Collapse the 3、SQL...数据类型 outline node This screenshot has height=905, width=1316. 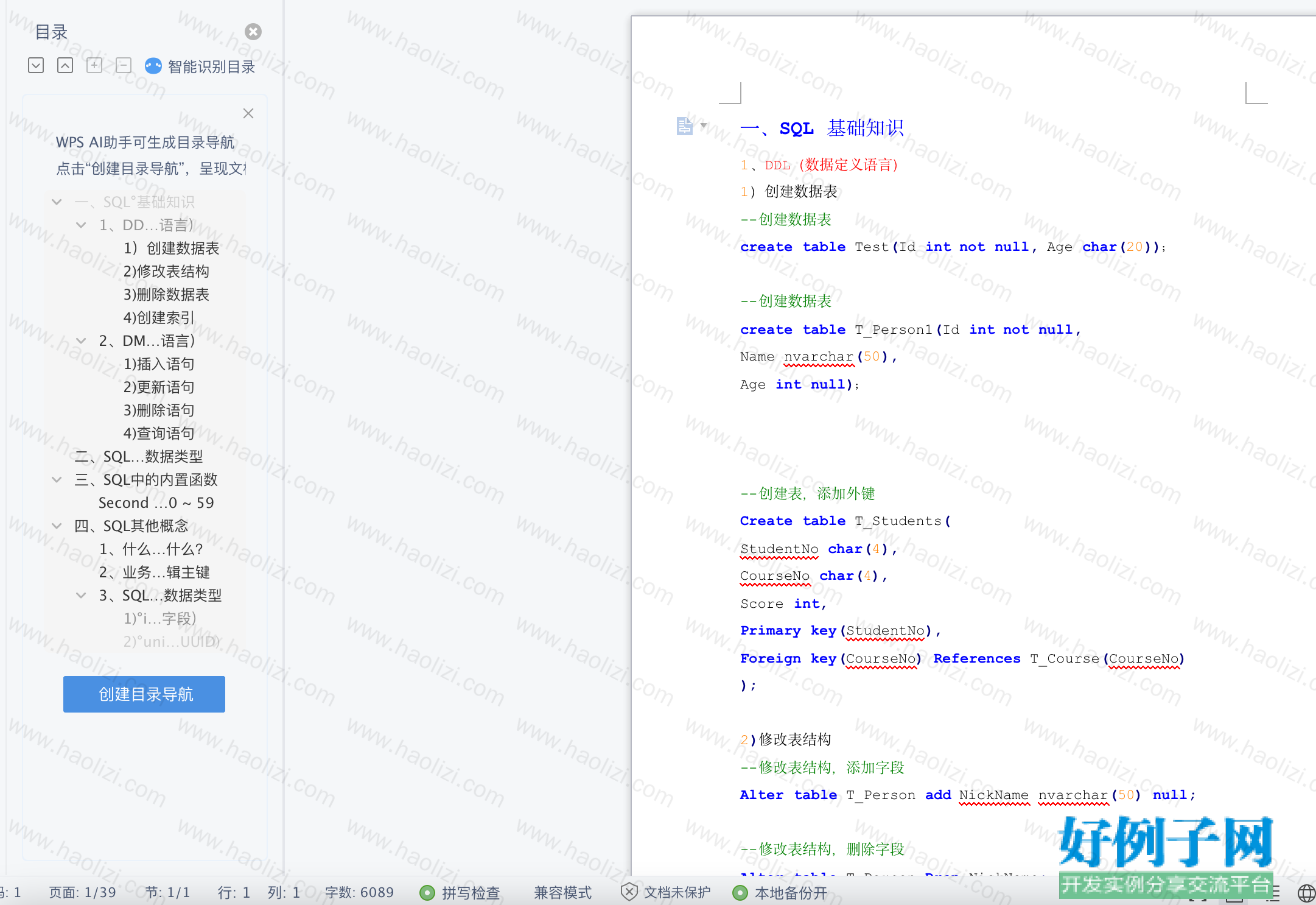point(81,595)
